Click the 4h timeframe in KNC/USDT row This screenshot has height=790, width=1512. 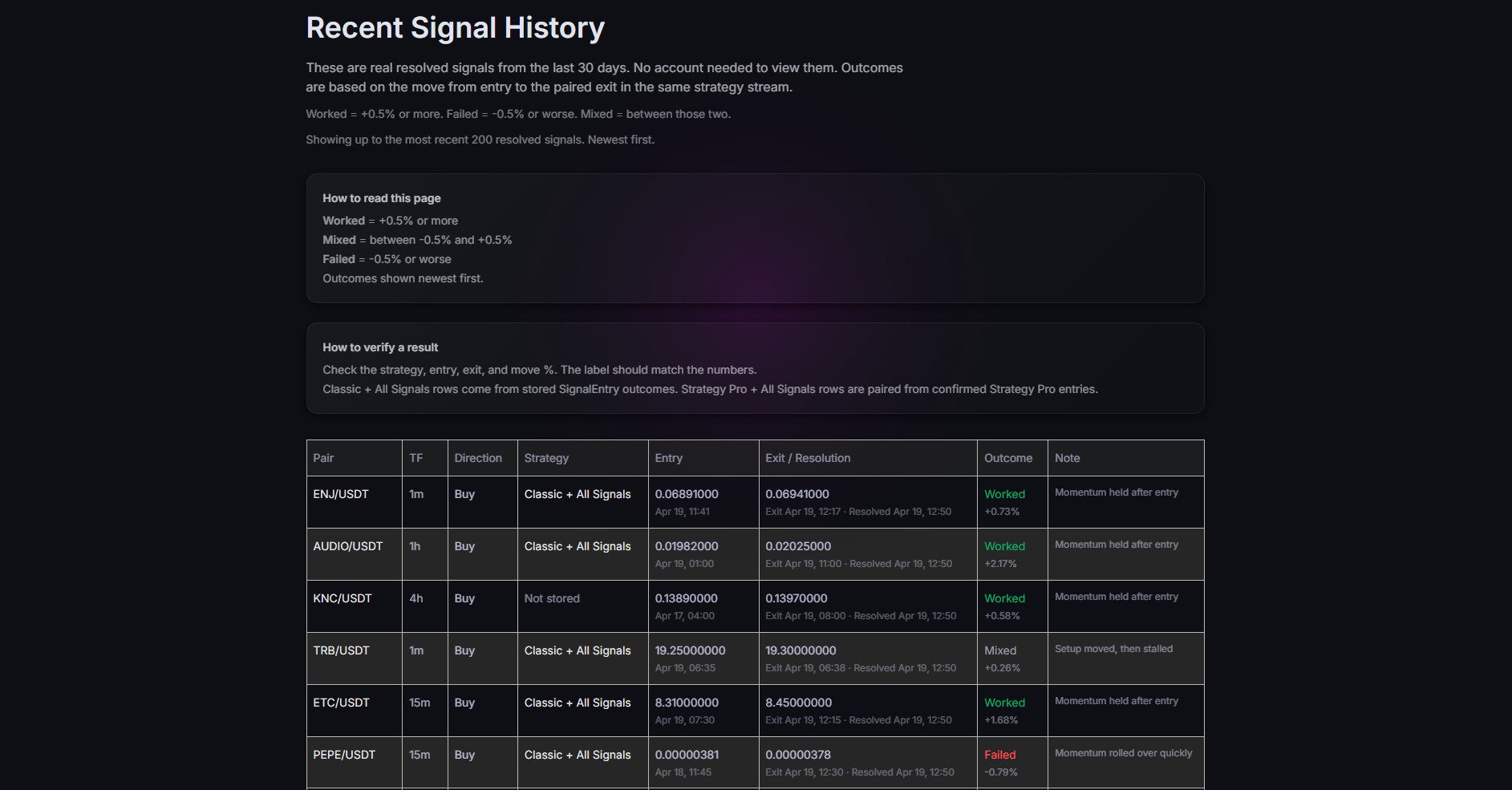(x=416, y=598)
